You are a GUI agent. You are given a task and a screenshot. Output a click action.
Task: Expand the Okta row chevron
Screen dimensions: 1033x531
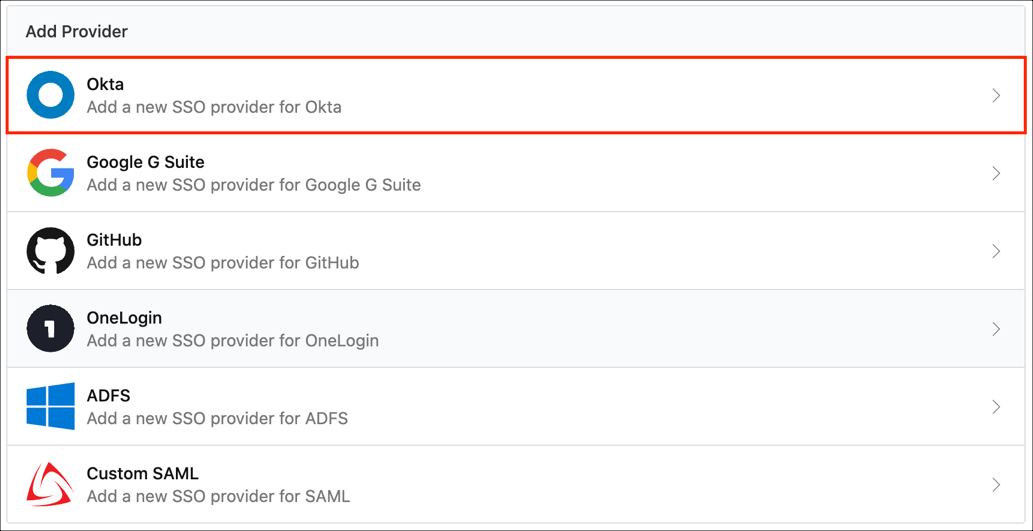[x=996, y=96]
